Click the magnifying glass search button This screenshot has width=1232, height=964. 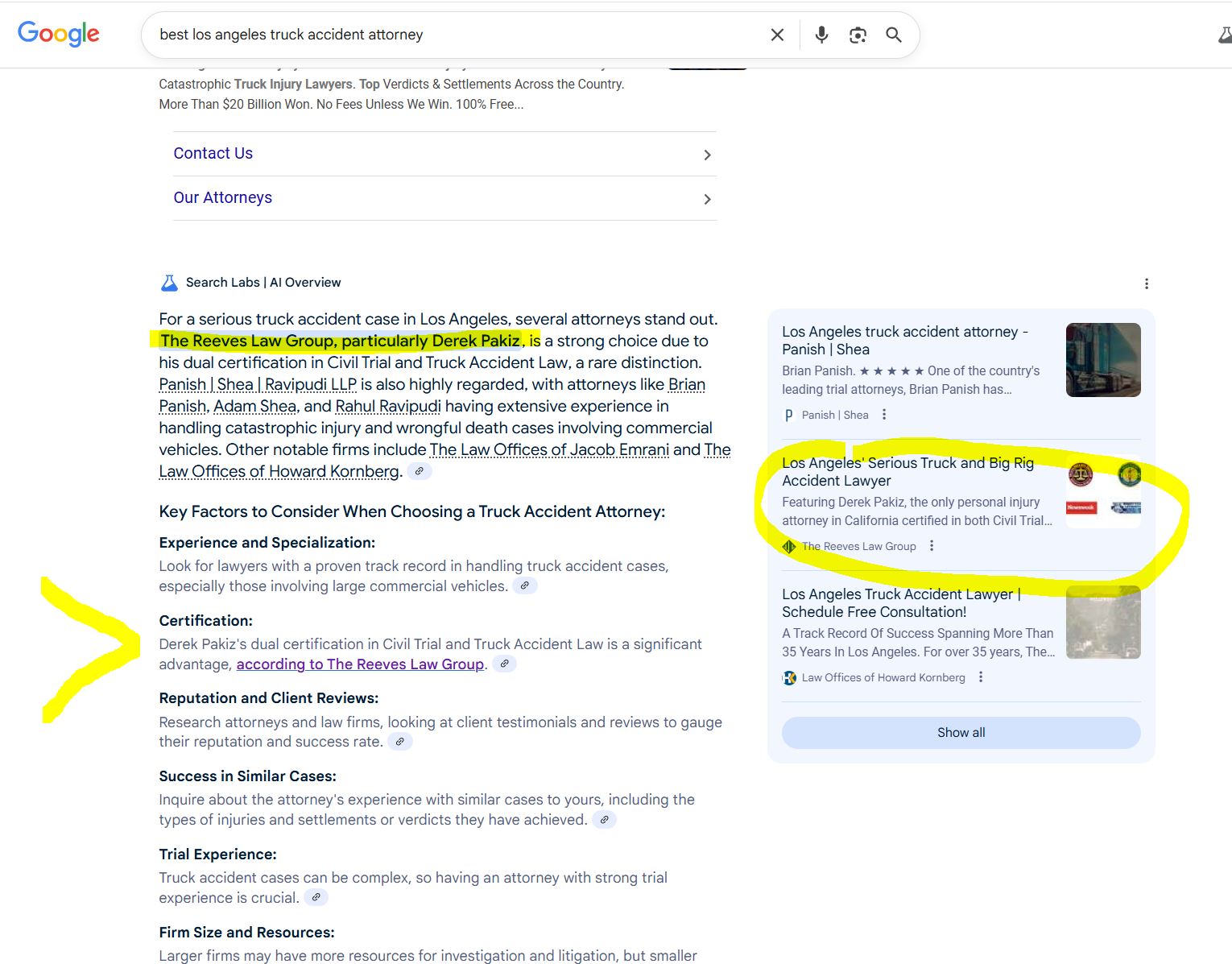click(x=894, y=35)
